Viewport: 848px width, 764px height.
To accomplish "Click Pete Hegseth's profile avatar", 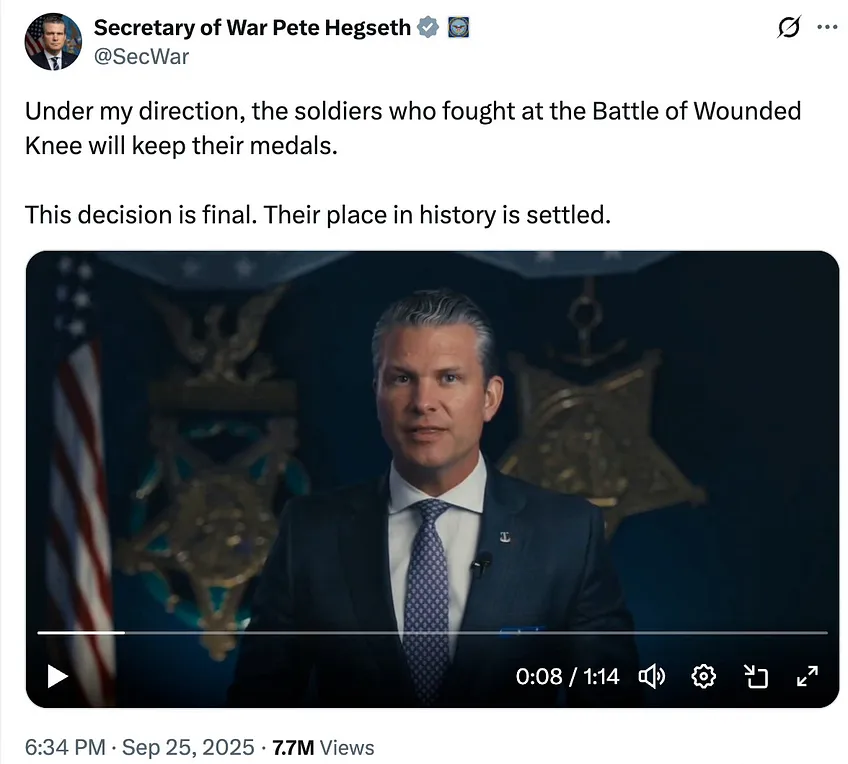I will click(52, 42).
